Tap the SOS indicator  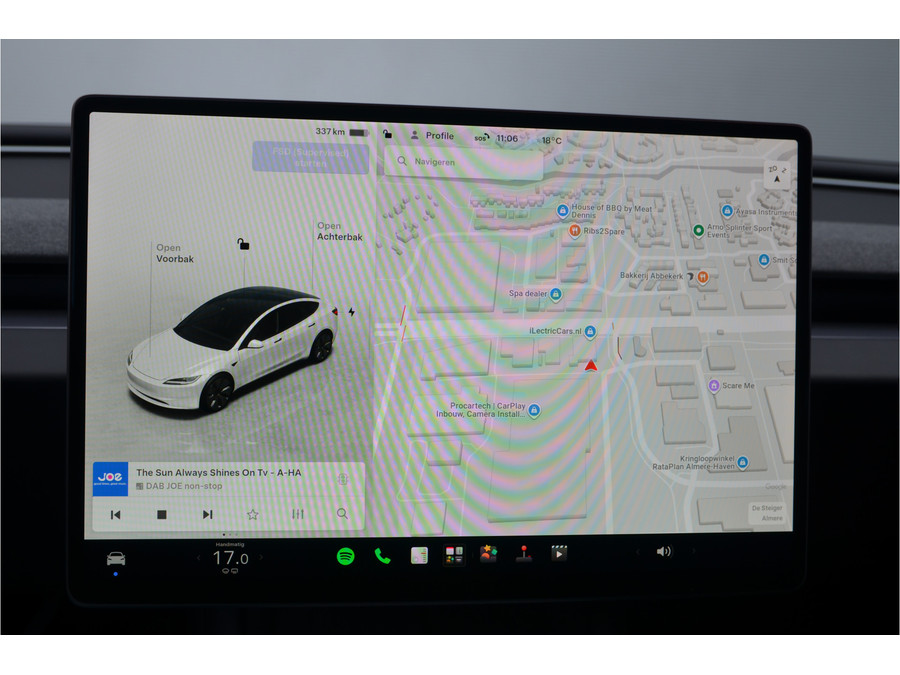(x=481, y=138)
